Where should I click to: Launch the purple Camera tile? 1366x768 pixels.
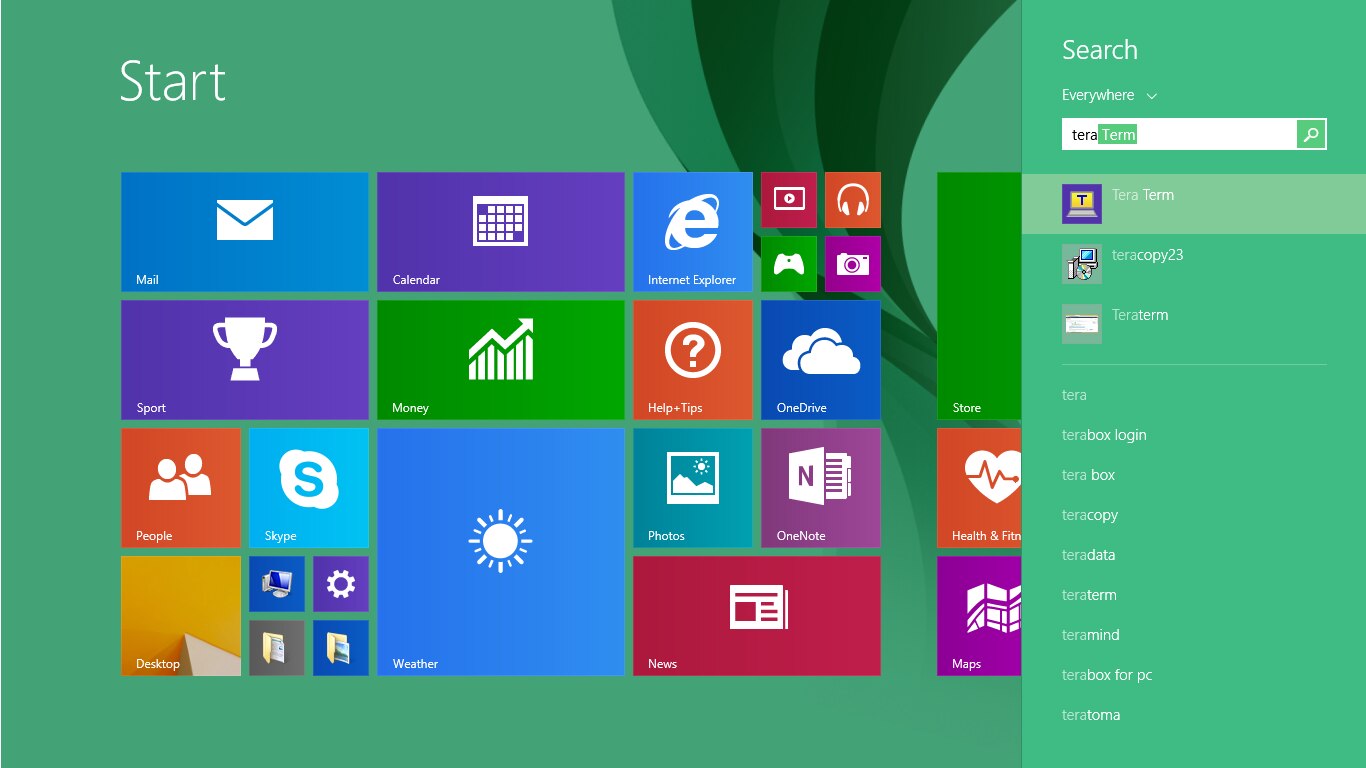pos(853,264)
